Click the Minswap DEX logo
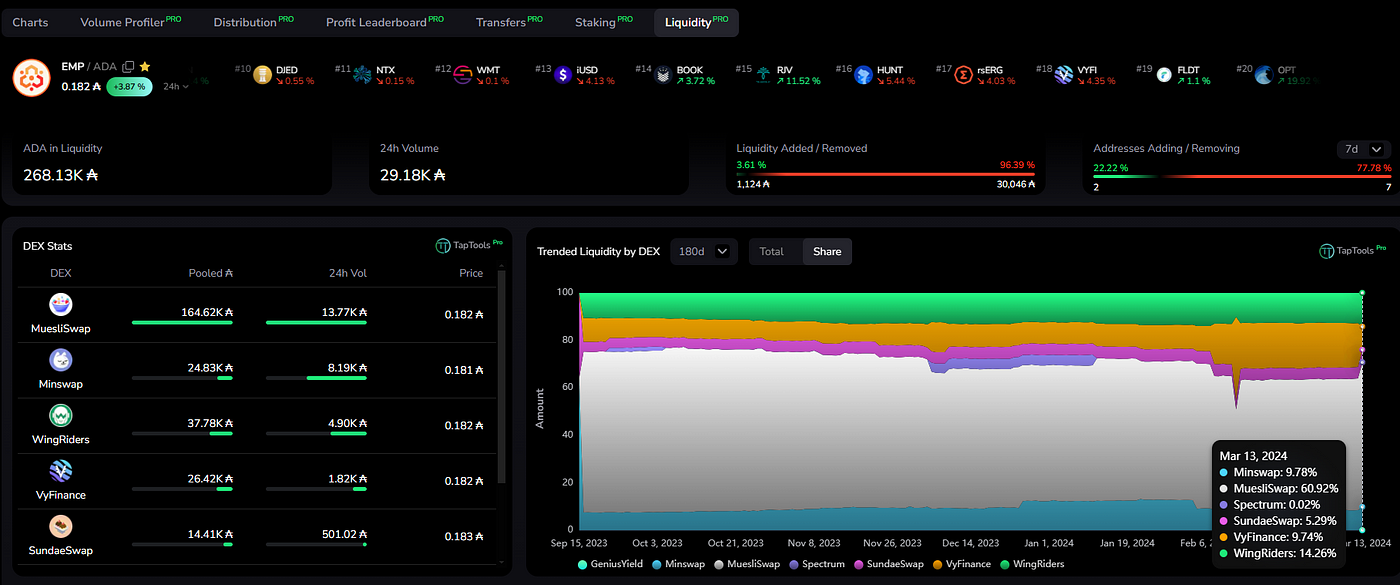The height and width of the screenshot is (585, 1400). point(61,360)
